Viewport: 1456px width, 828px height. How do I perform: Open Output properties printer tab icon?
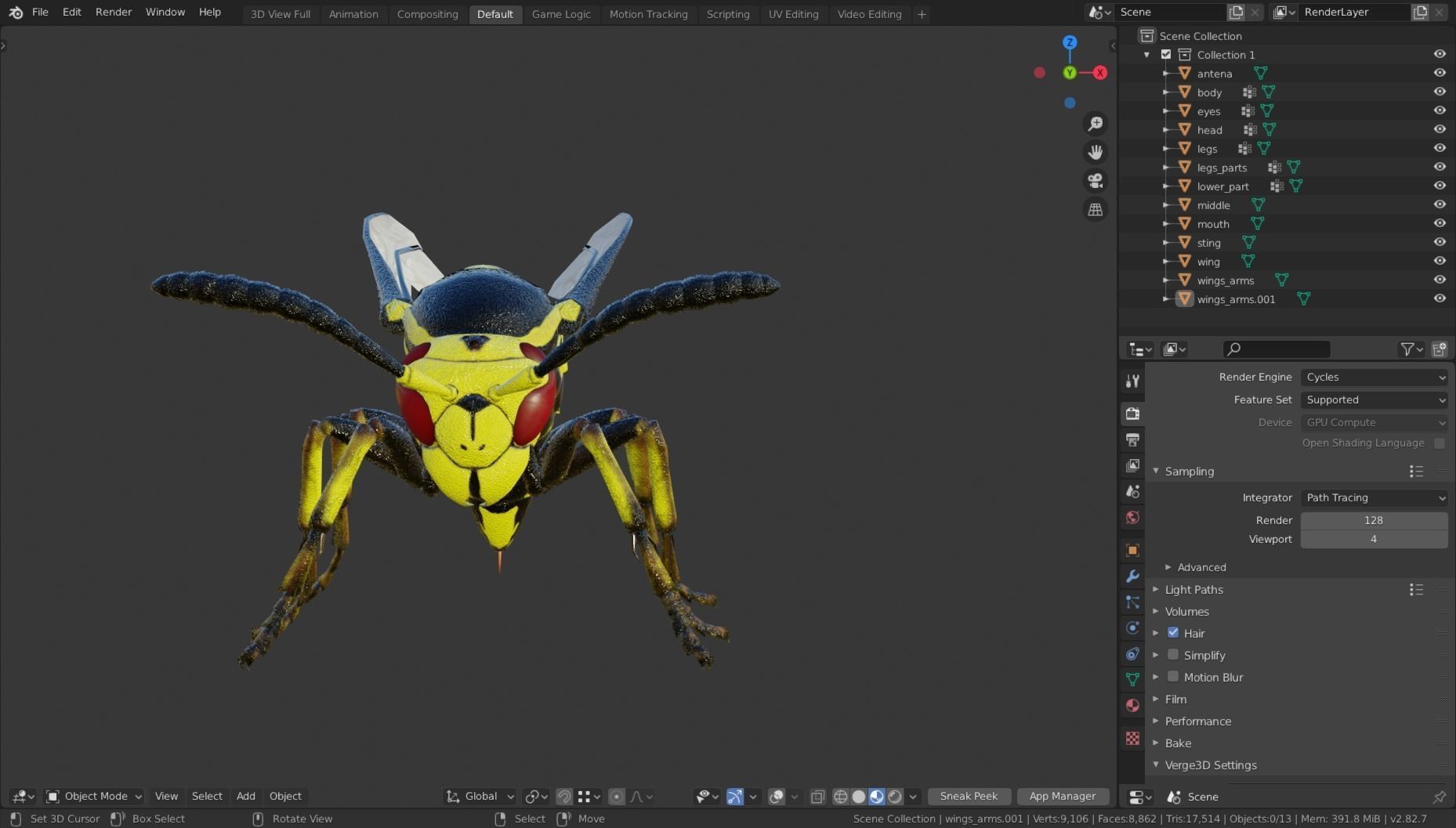(1132, 439)
